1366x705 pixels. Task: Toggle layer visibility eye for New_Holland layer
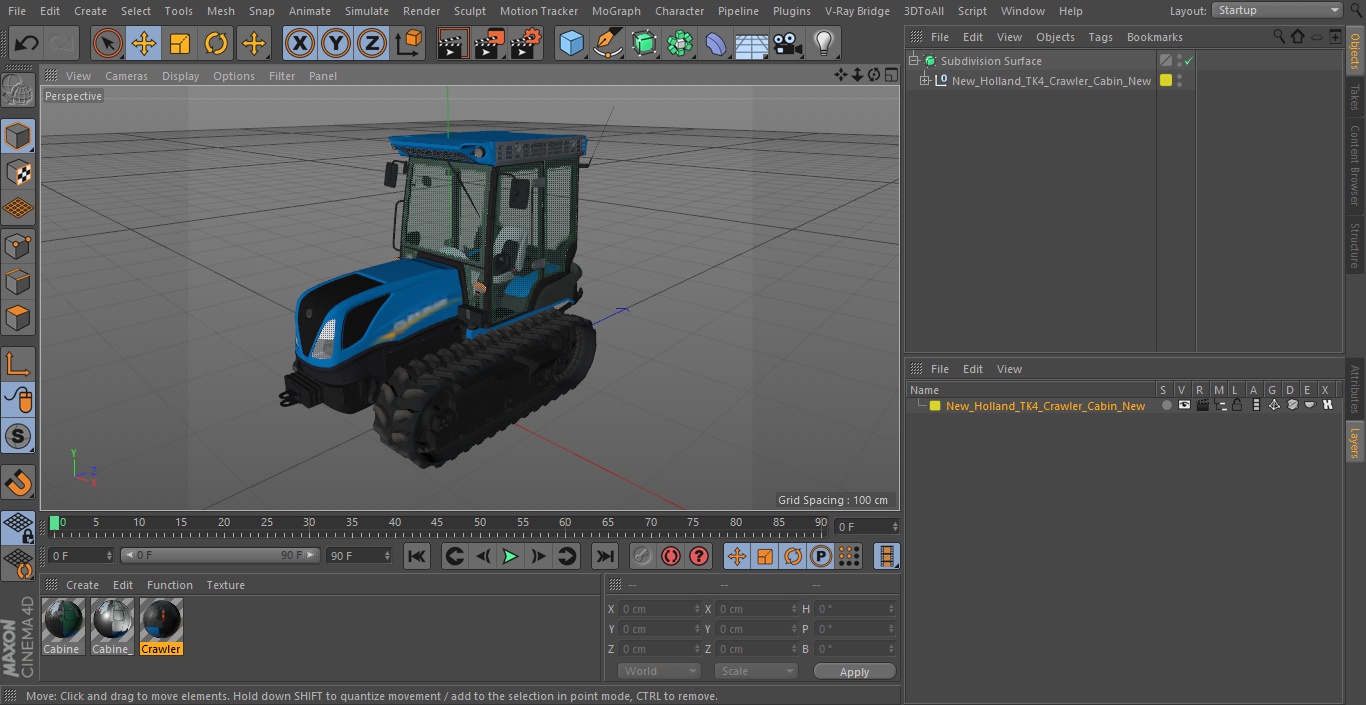click(1184, 405)
